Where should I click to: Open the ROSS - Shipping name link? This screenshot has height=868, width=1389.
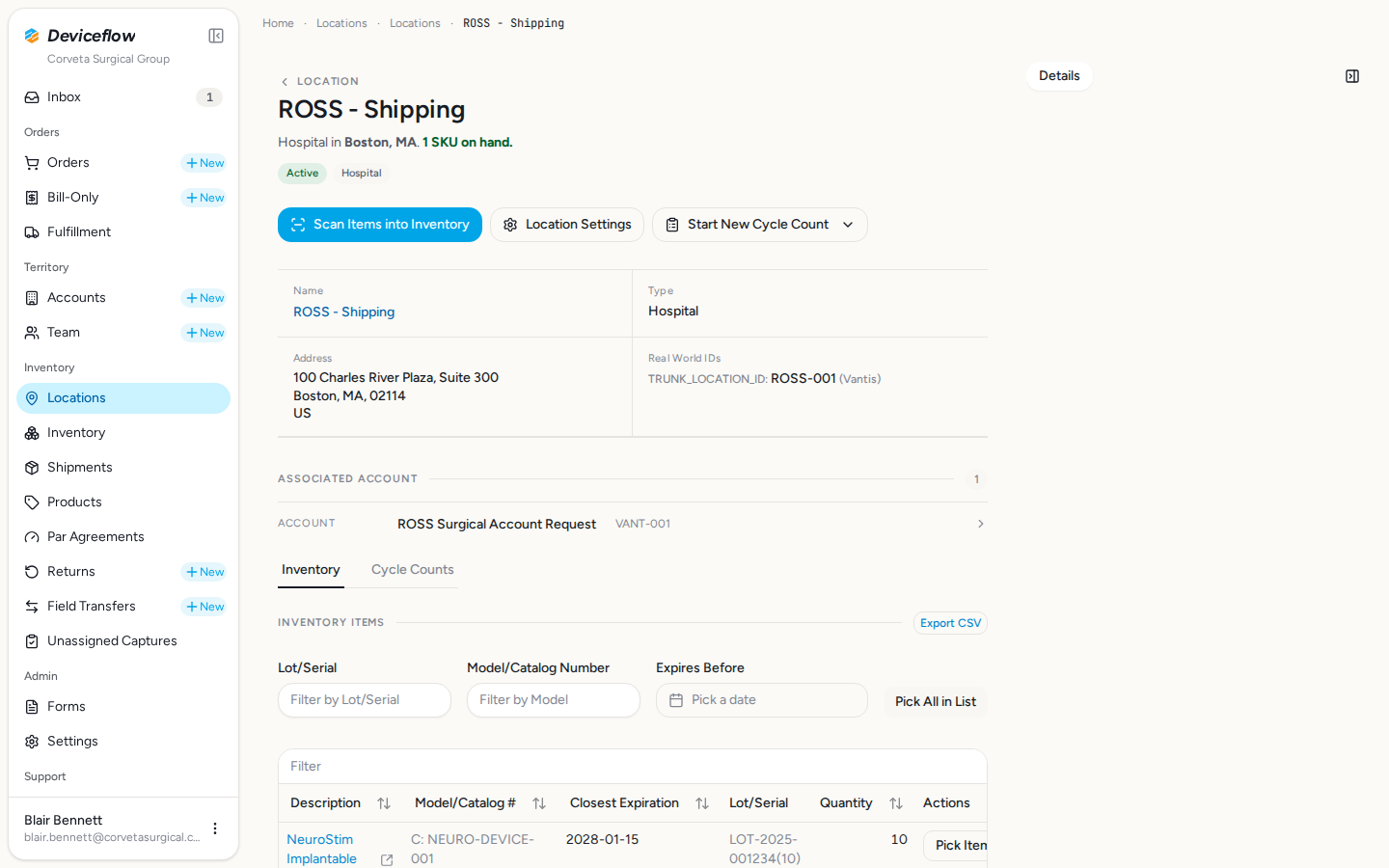click(344, 312)
